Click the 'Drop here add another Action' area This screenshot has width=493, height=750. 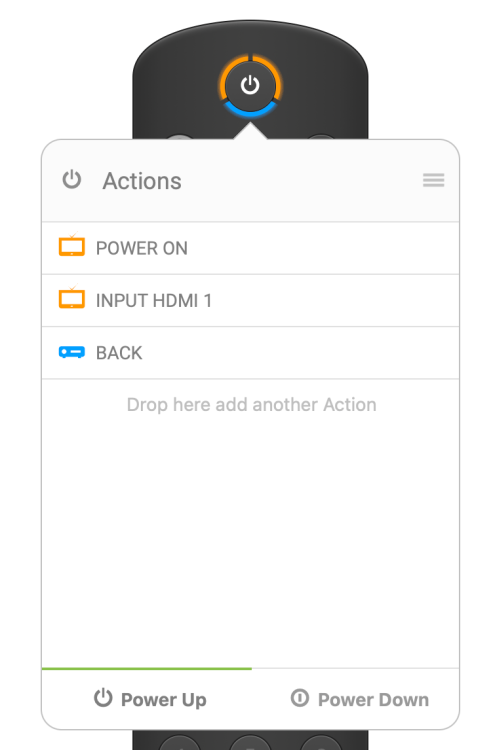click(x=251, y=405)
